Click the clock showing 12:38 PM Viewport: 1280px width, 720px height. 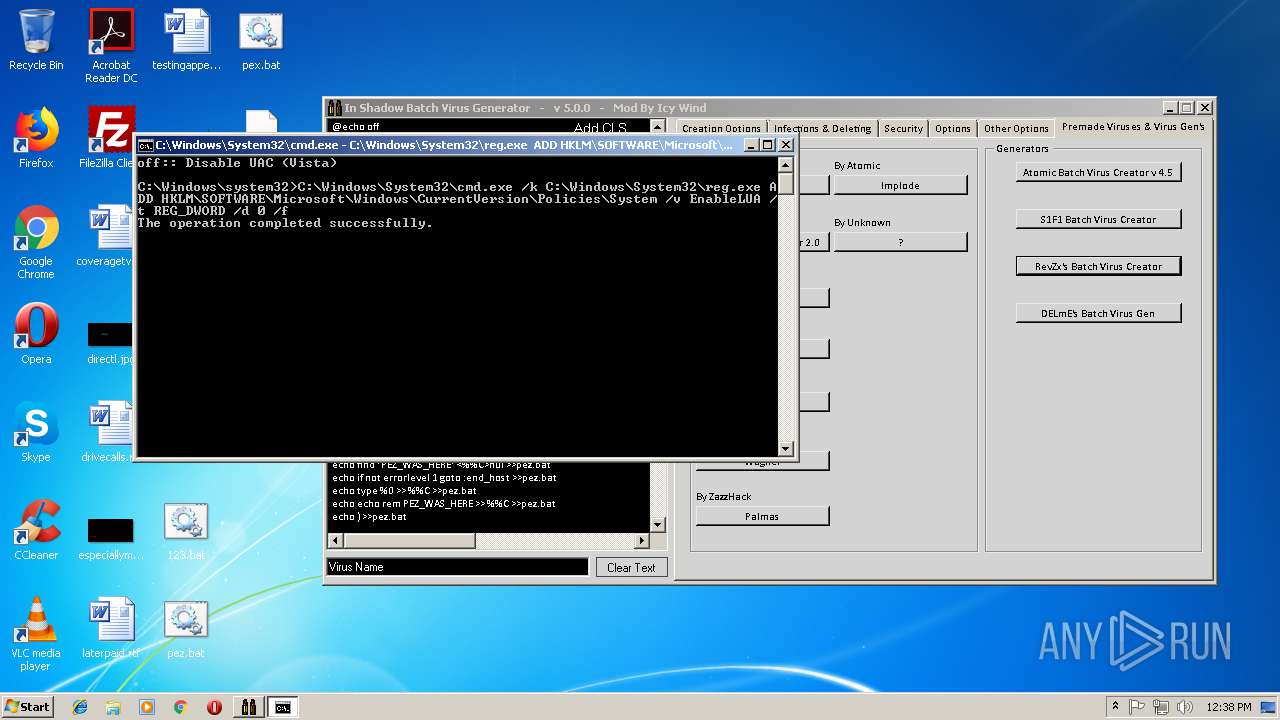[x=1229, y=707]
